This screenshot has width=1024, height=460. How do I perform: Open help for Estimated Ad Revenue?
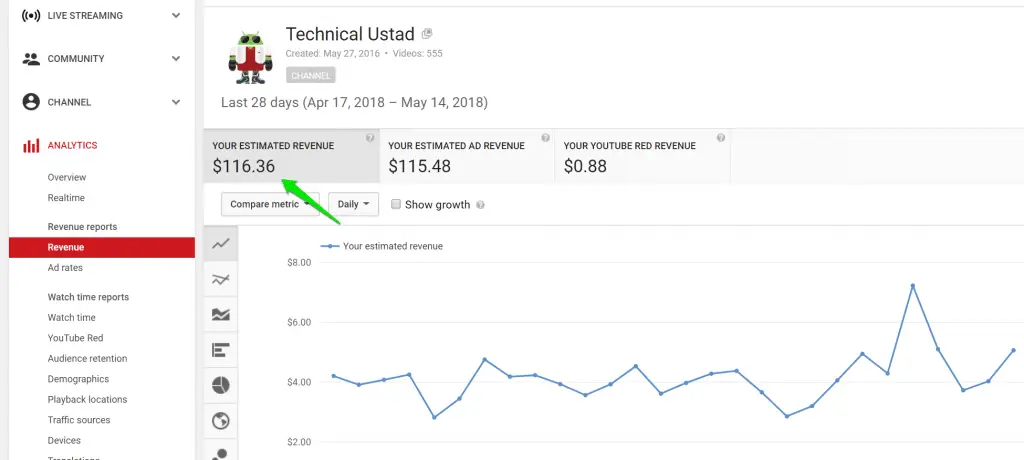545,138
